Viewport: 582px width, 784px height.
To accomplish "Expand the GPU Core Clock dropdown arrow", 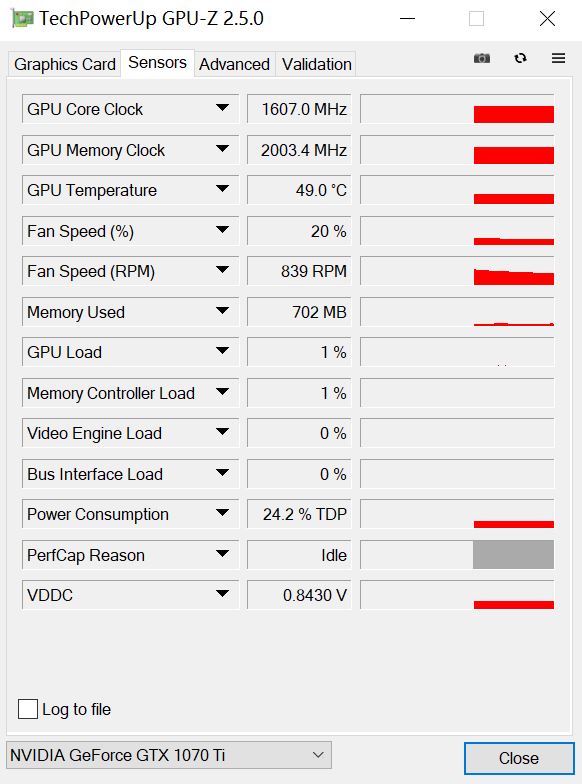I will click(222, 108).
